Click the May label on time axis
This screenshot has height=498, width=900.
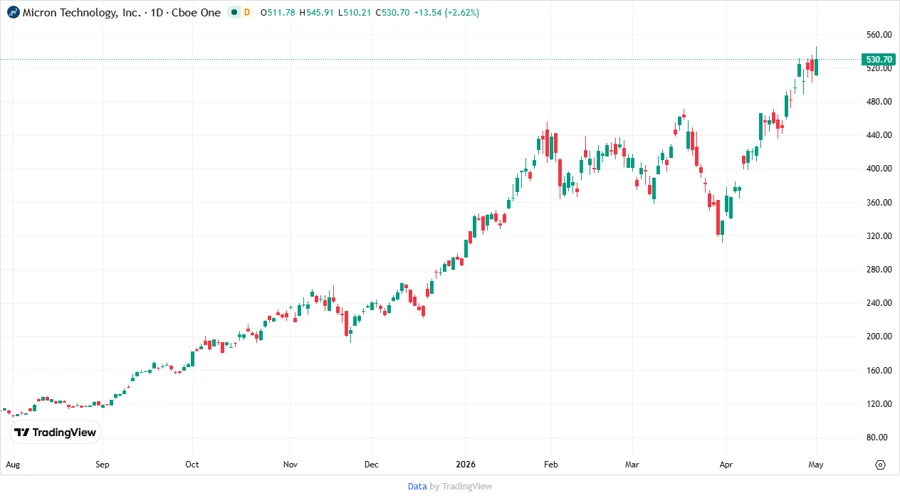pos(816,464)
